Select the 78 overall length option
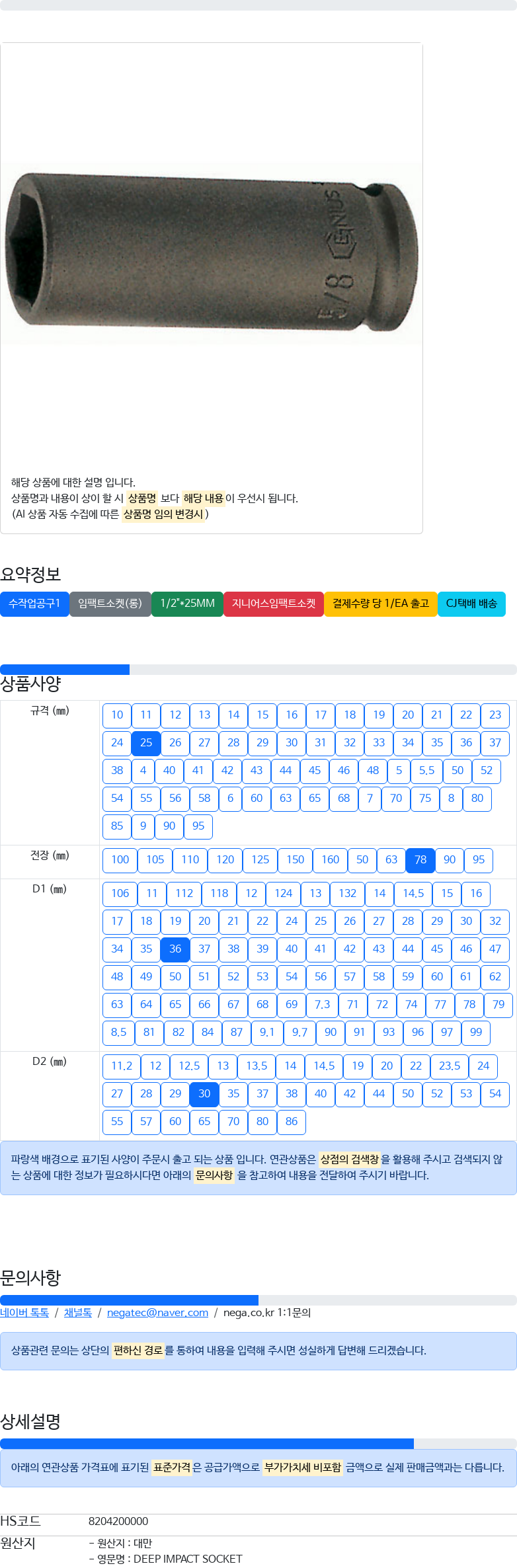Image resolution: width=517 pixels, height=1568 pixels. (420, 860)
